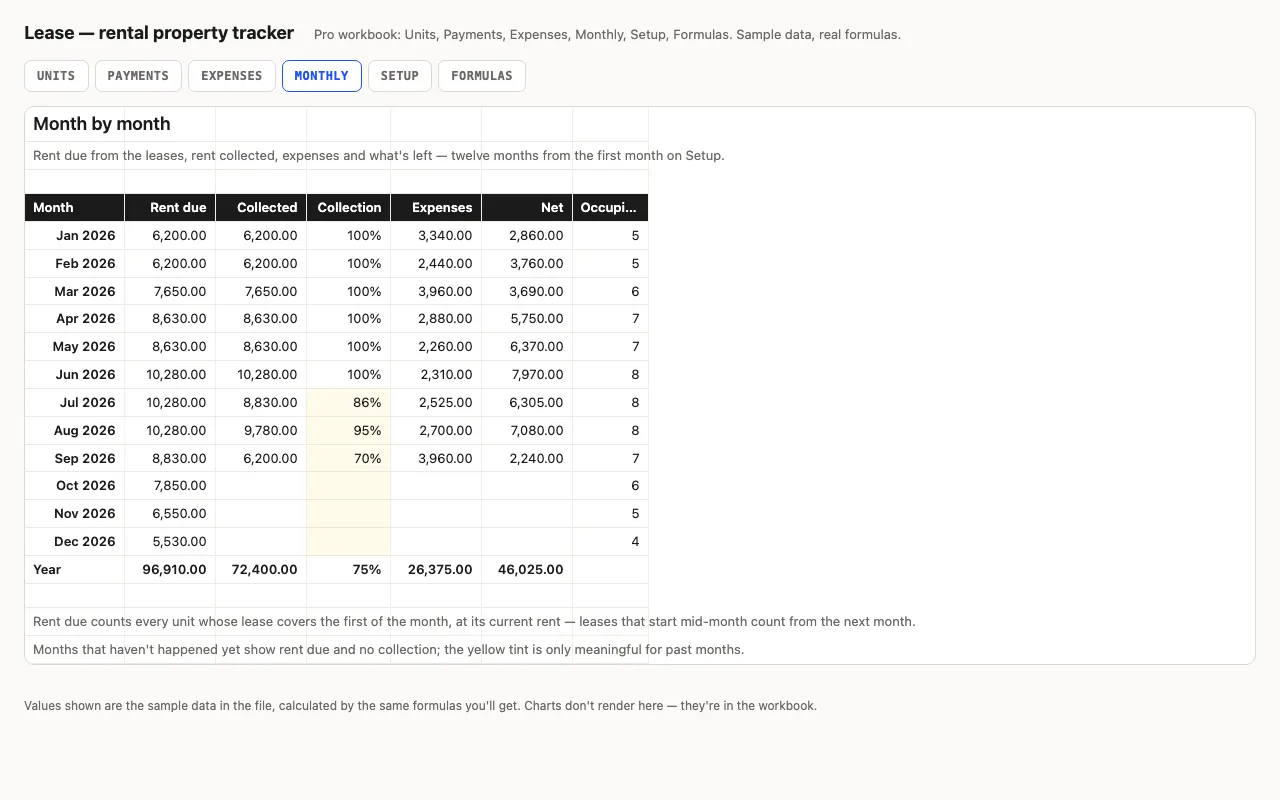Select the "Collected" column header
The width and height of the screenshot is (1280, 800).
coord(261,208)
